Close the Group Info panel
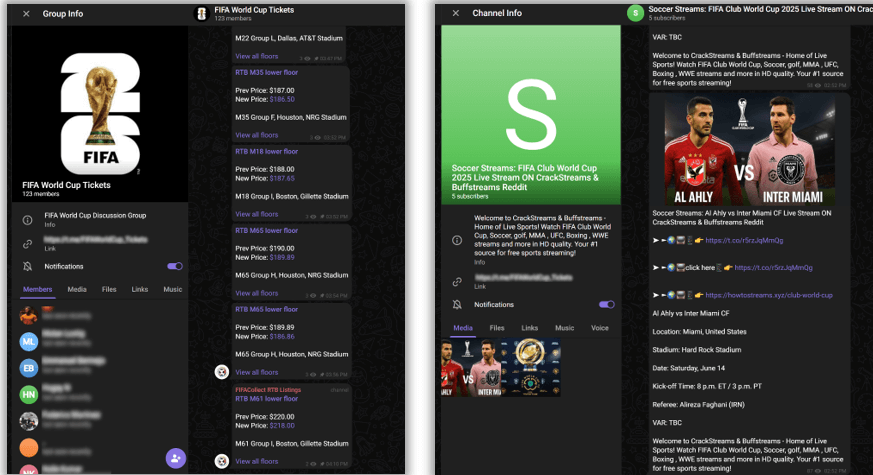873x475 pixels. (x=26, y=14)
